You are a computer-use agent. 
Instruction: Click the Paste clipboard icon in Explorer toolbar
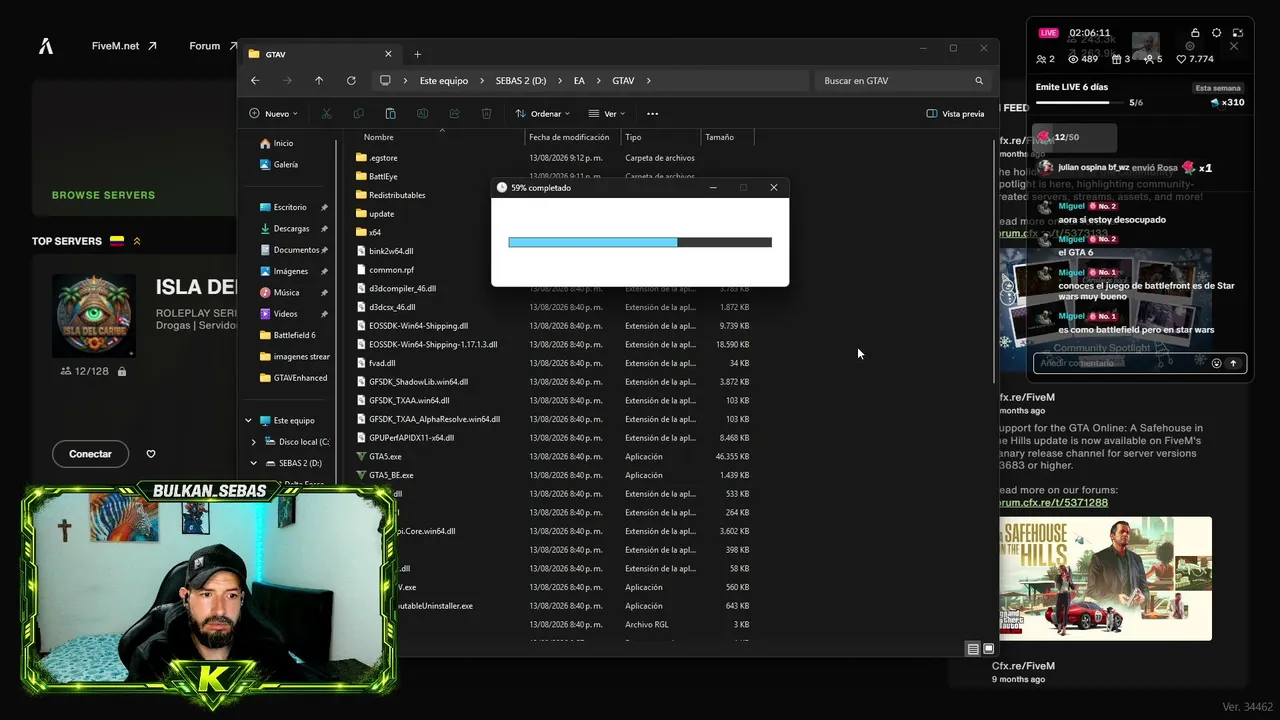[390, 114]
